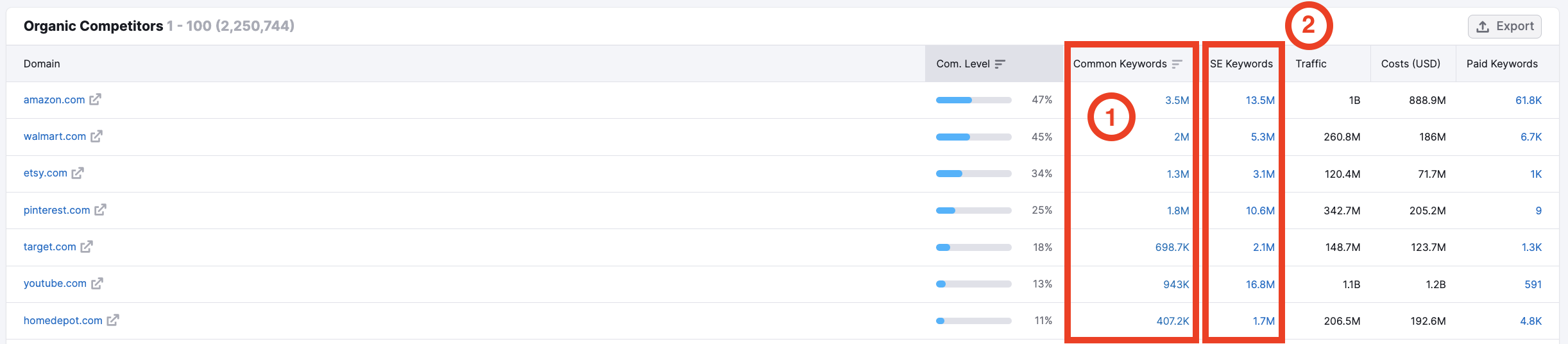
Task: Select amazon.com traffic value 1B
Action: point(1354,100)
